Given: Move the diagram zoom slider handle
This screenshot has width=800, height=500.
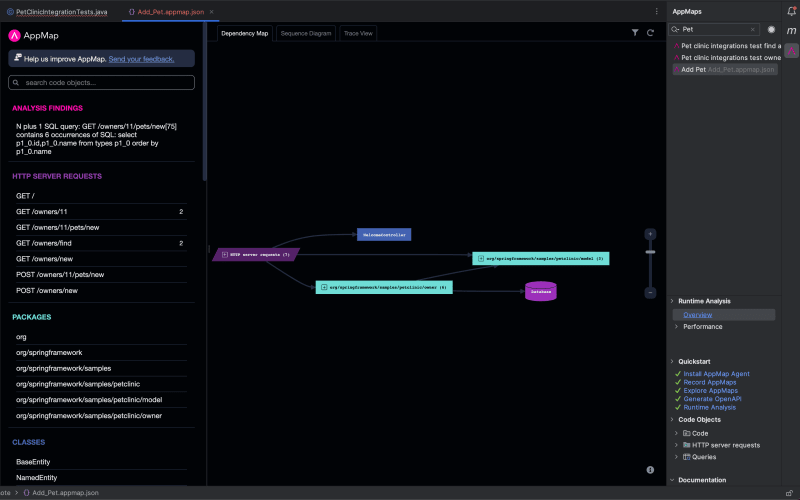Looking at the screenshot, I should (x=650, y=252).
